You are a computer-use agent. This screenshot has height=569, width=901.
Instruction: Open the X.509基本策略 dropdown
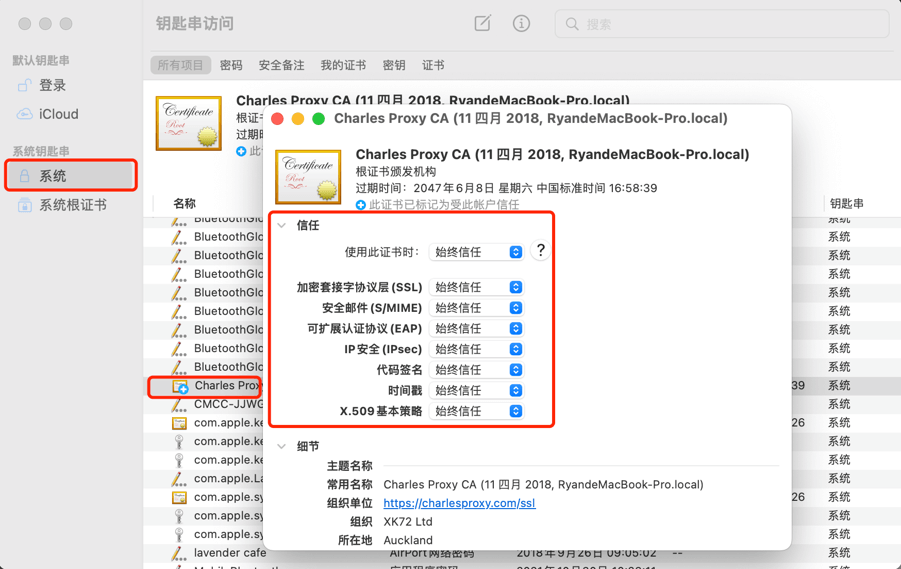(x=476, y=411)
